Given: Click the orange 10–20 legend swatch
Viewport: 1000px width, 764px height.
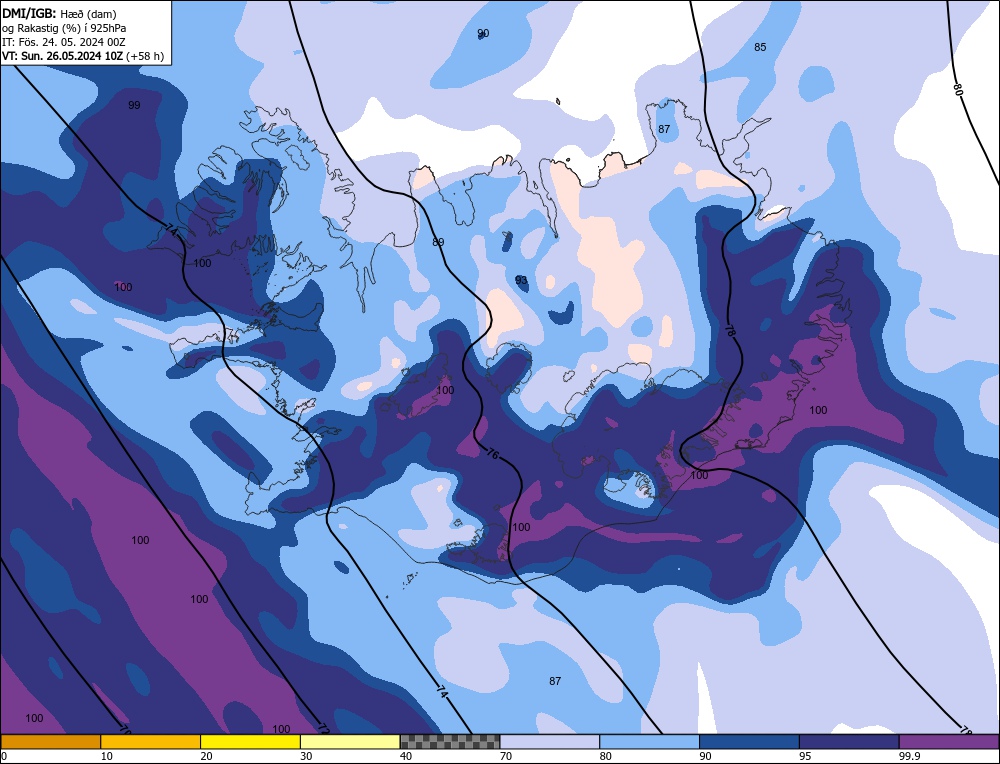Looking at the screenshot, I should pyautogui.click(x=151, y=741).
